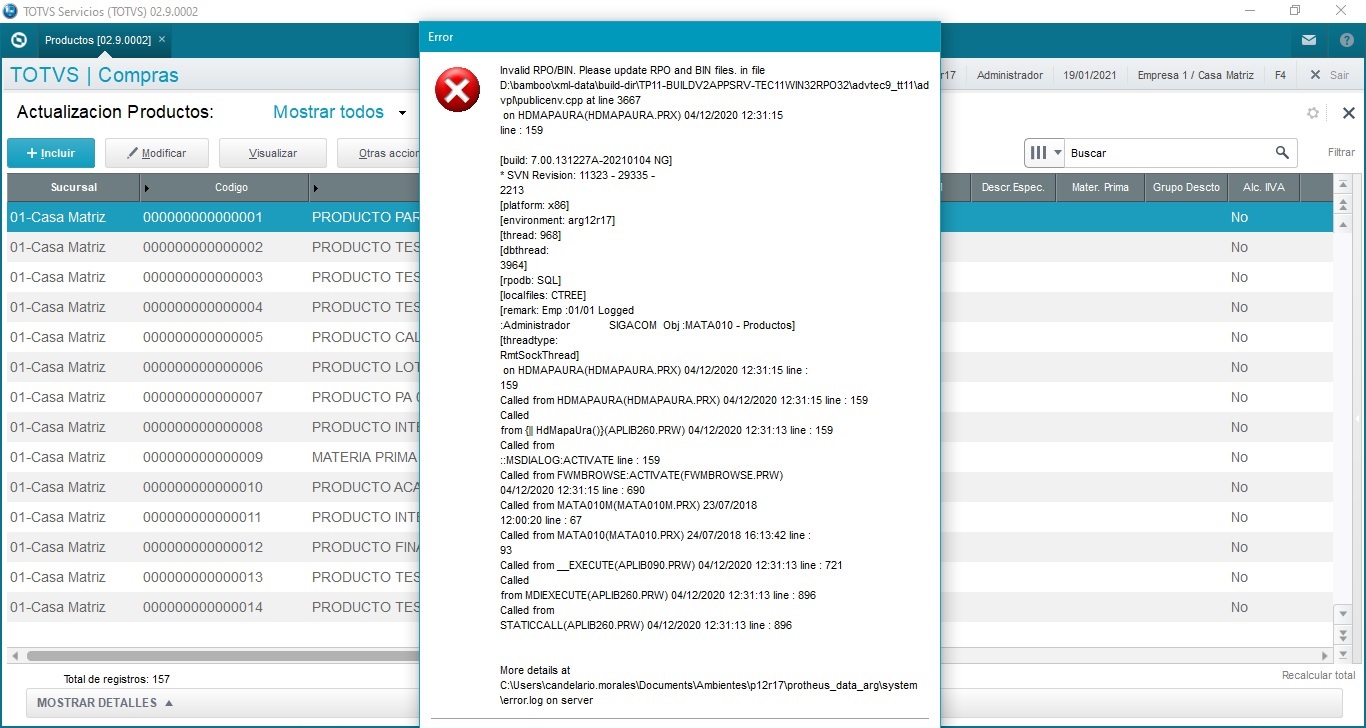1366x728 pixels.
Task: Click the page-down double arrow in grid
Action: tap(1343, 634)
